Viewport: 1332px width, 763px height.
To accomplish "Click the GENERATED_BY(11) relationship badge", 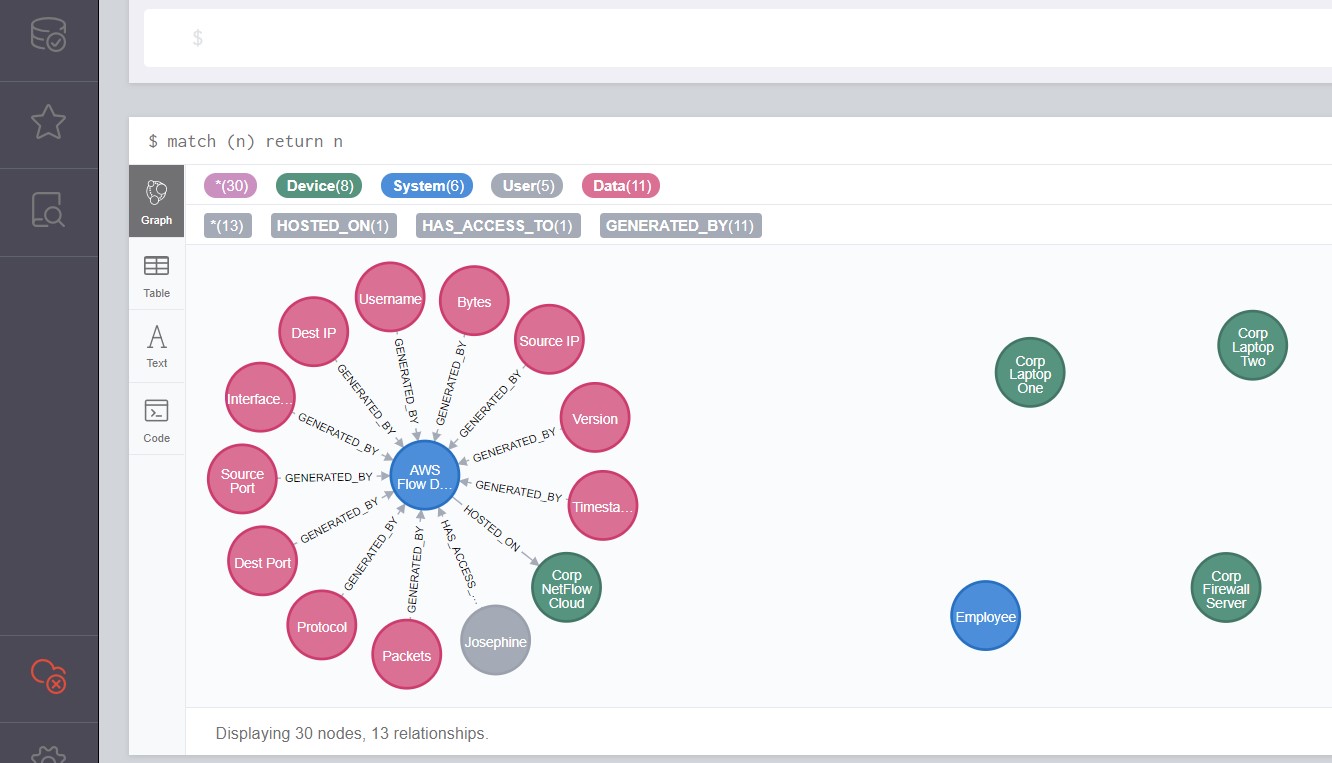I will pos(680,226).
